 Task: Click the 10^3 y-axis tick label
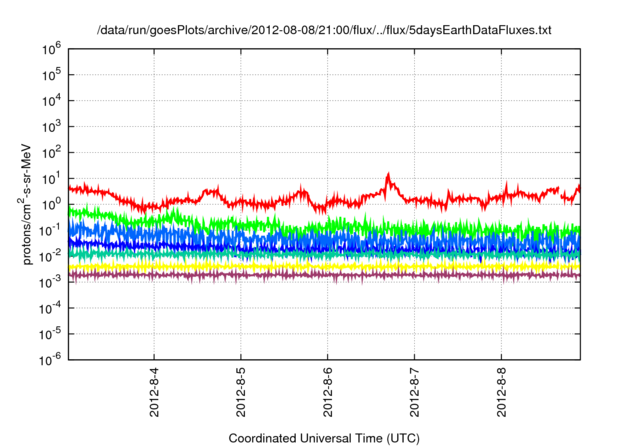(51, 126)
